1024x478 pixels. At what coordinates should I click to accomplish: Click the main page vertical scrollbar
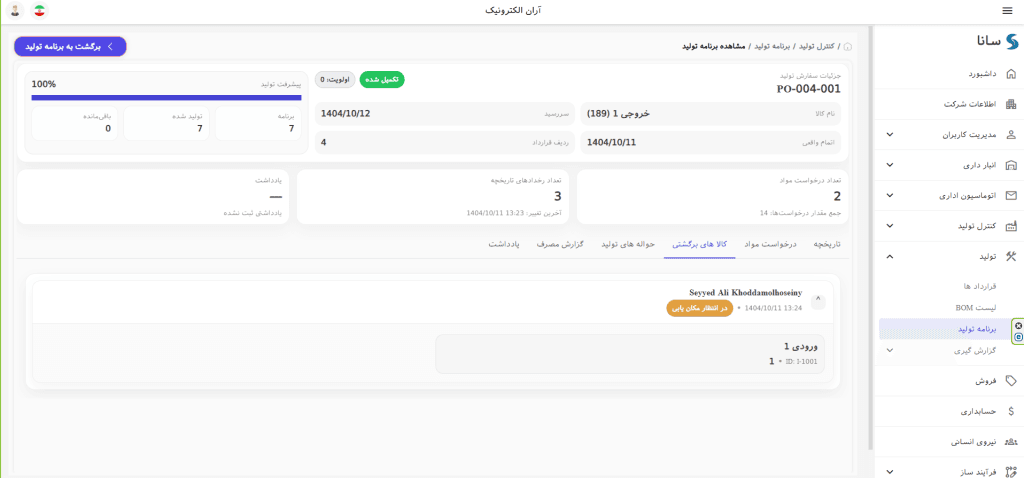[870, 238]
